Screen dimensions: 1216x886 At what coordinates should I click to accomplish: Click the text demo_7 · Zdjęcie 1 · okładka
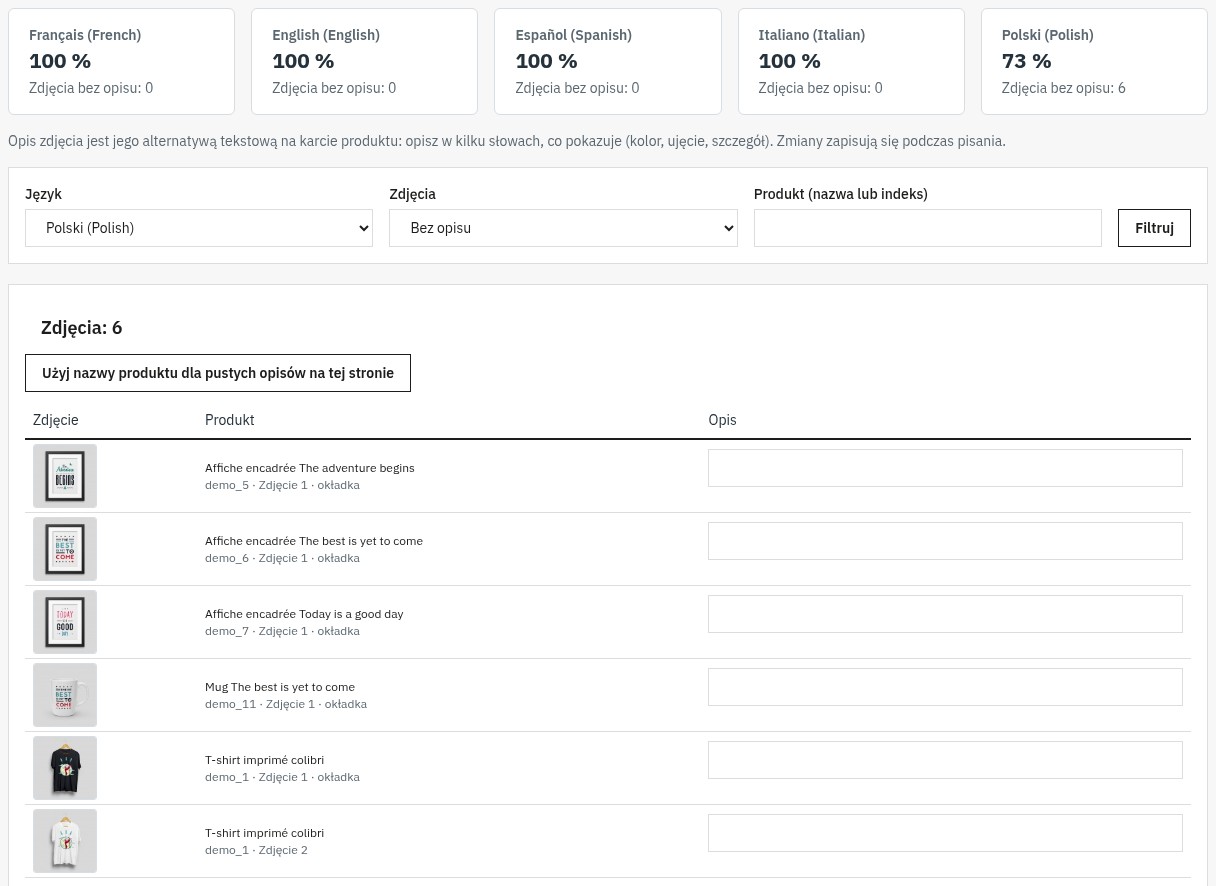(x=282, y=631)
